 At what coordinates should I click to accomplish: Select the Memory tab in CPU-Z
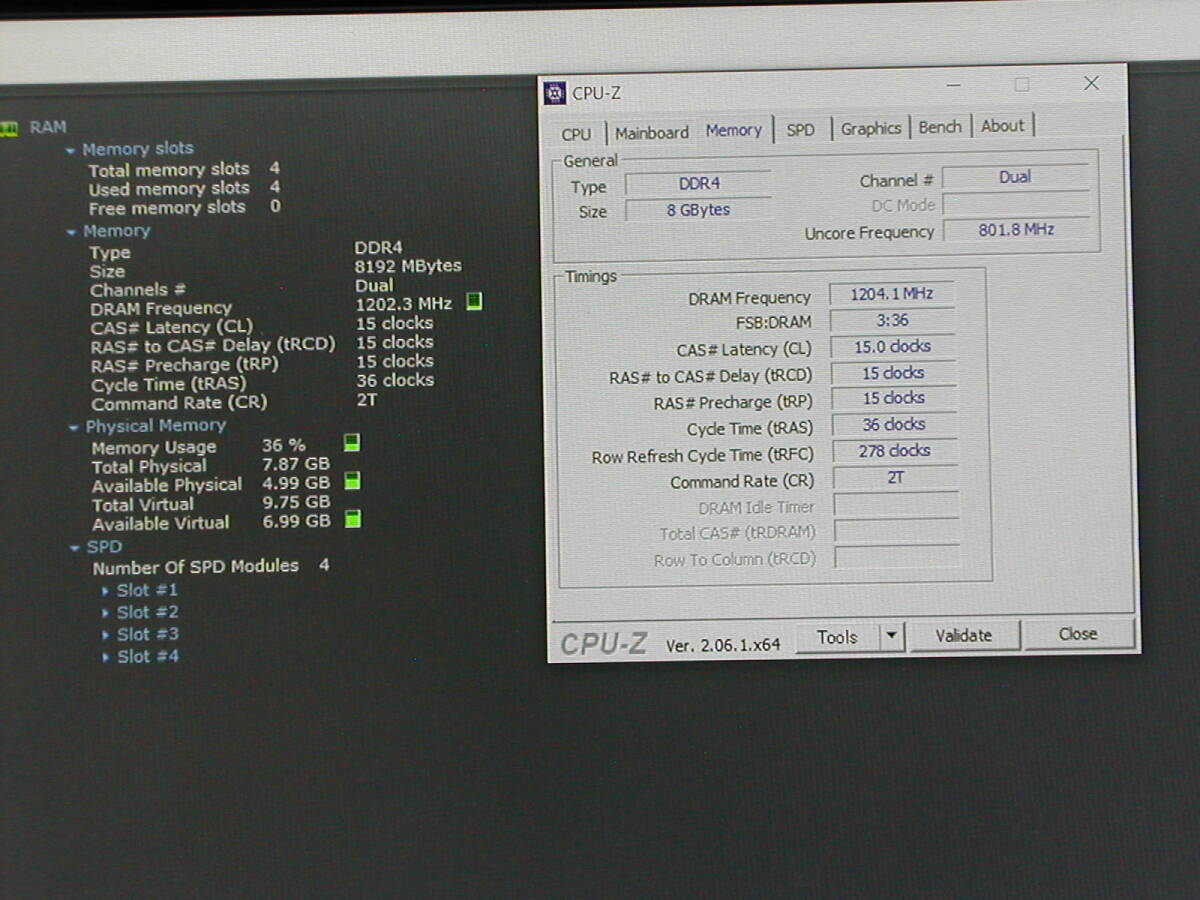[x=733, y=130]
